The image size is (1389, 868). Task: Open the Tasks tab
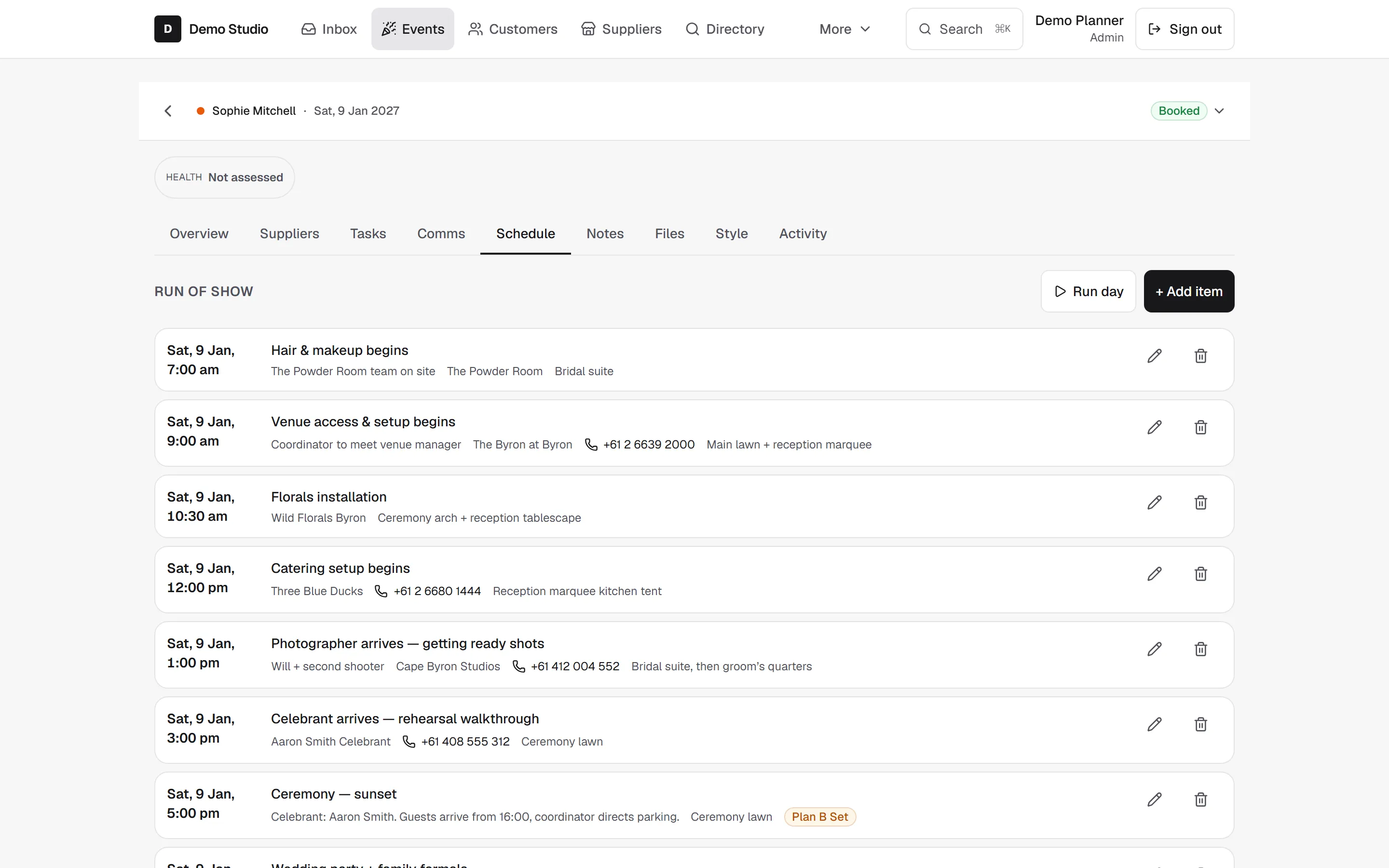[x=368, y=234]
